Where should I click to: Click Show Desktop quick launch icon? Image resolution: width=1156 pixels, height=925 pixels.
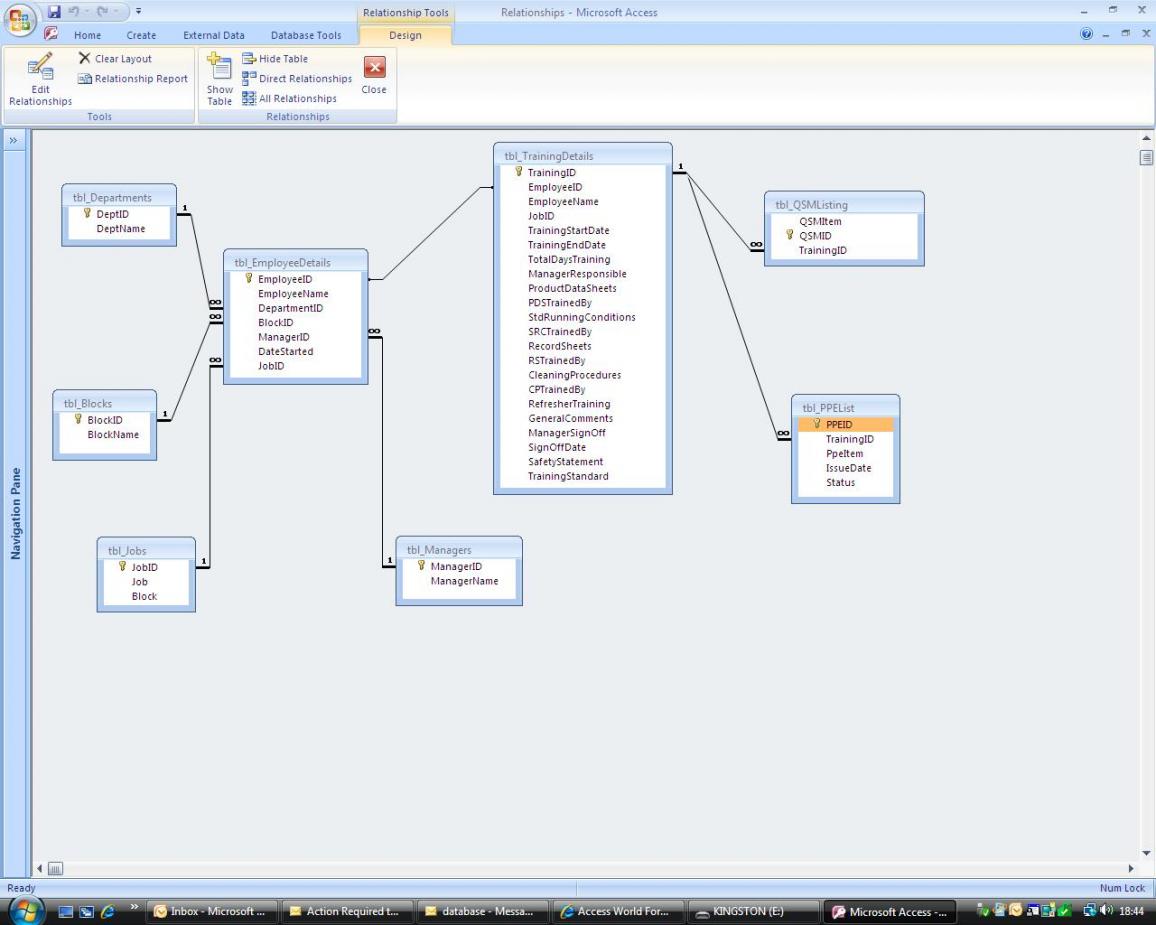click(x=66, y=912)
